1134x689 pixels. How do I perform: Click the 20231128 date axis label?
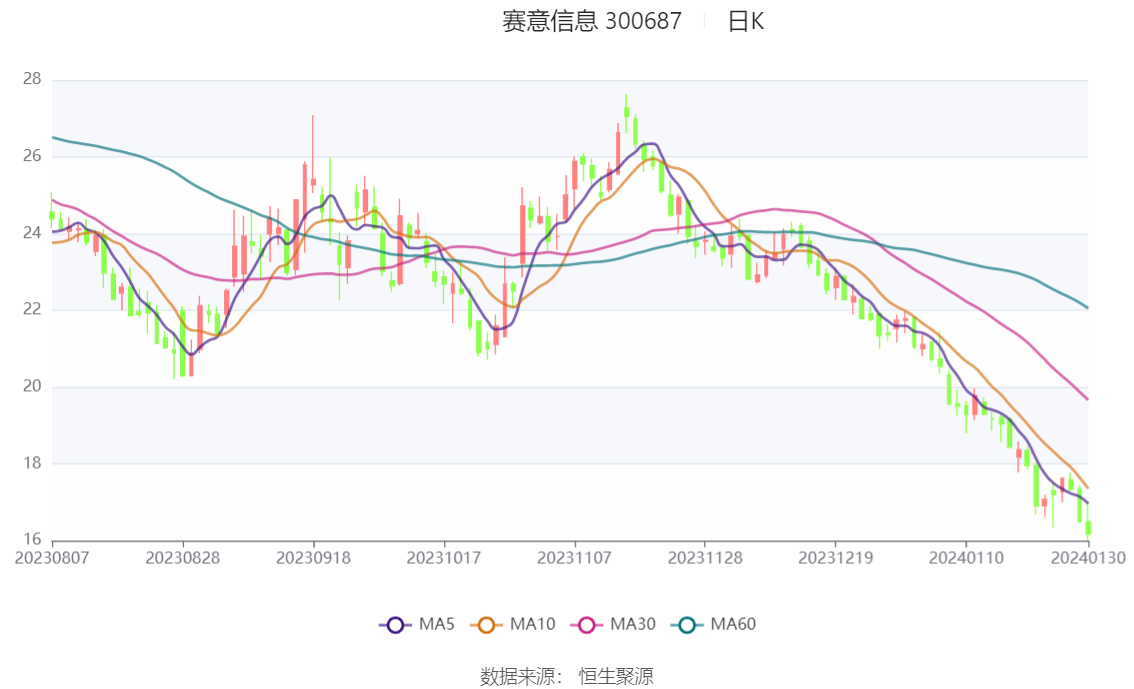coord(705,558)
